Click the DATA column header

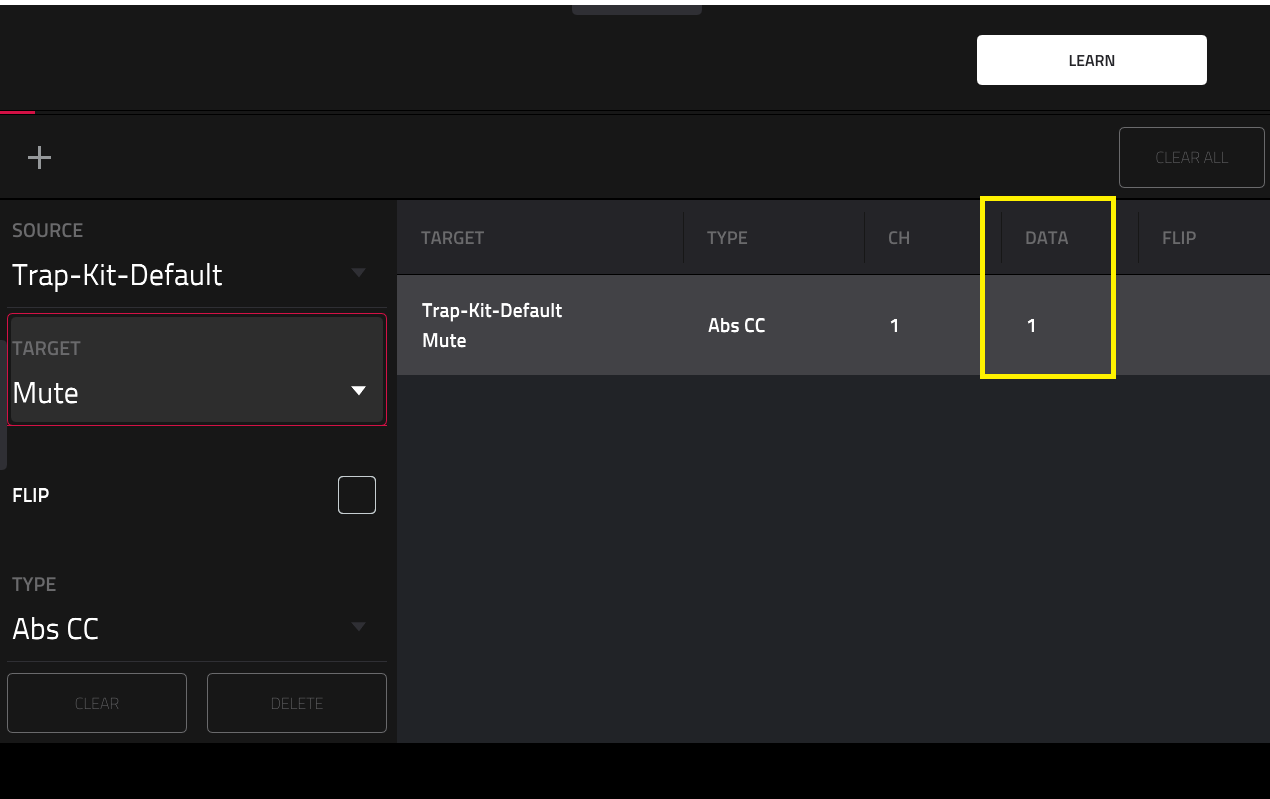1046,238
